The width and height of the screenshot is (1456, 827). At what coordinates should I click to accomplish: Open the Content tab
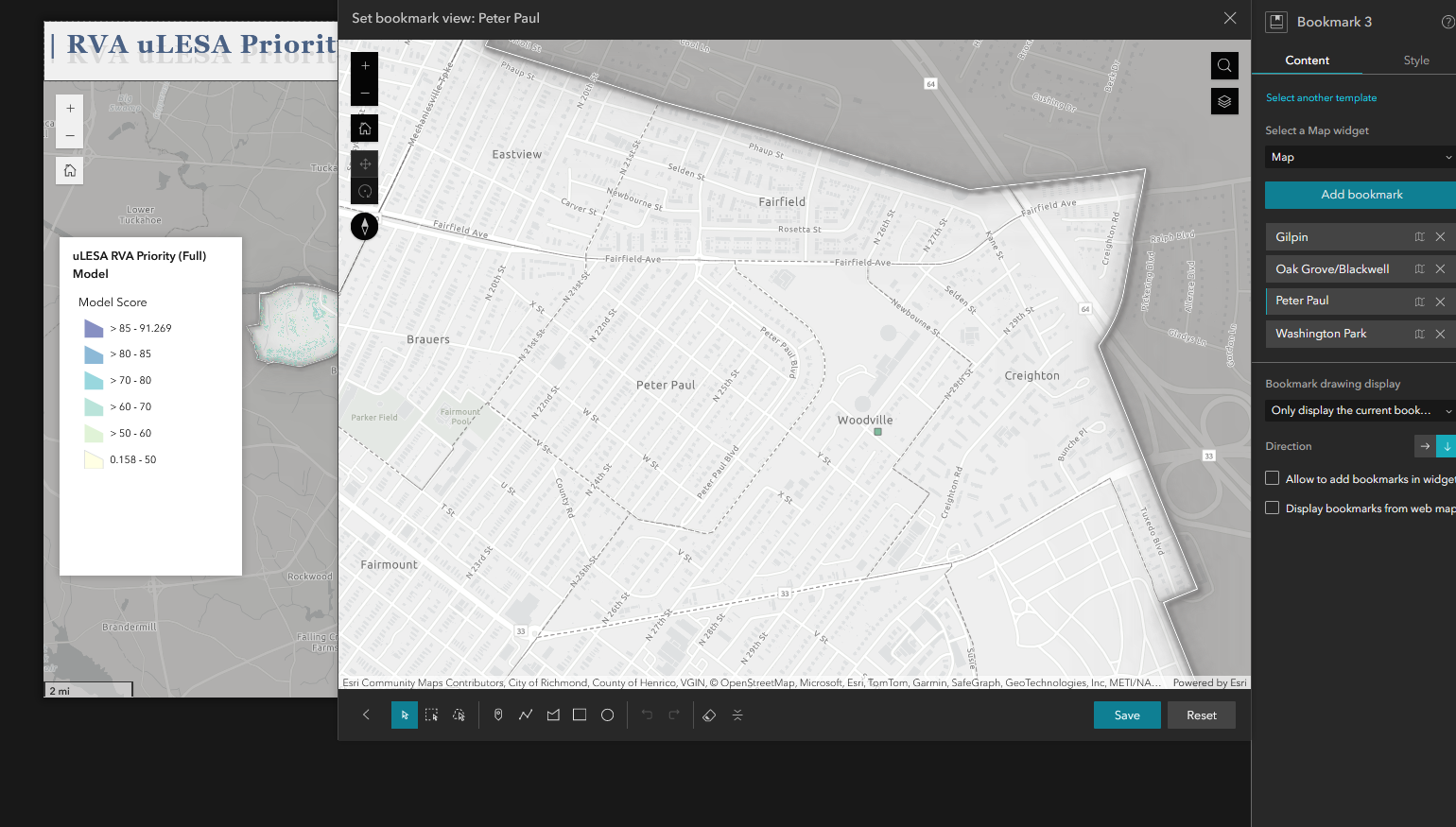click(1307, 60)
